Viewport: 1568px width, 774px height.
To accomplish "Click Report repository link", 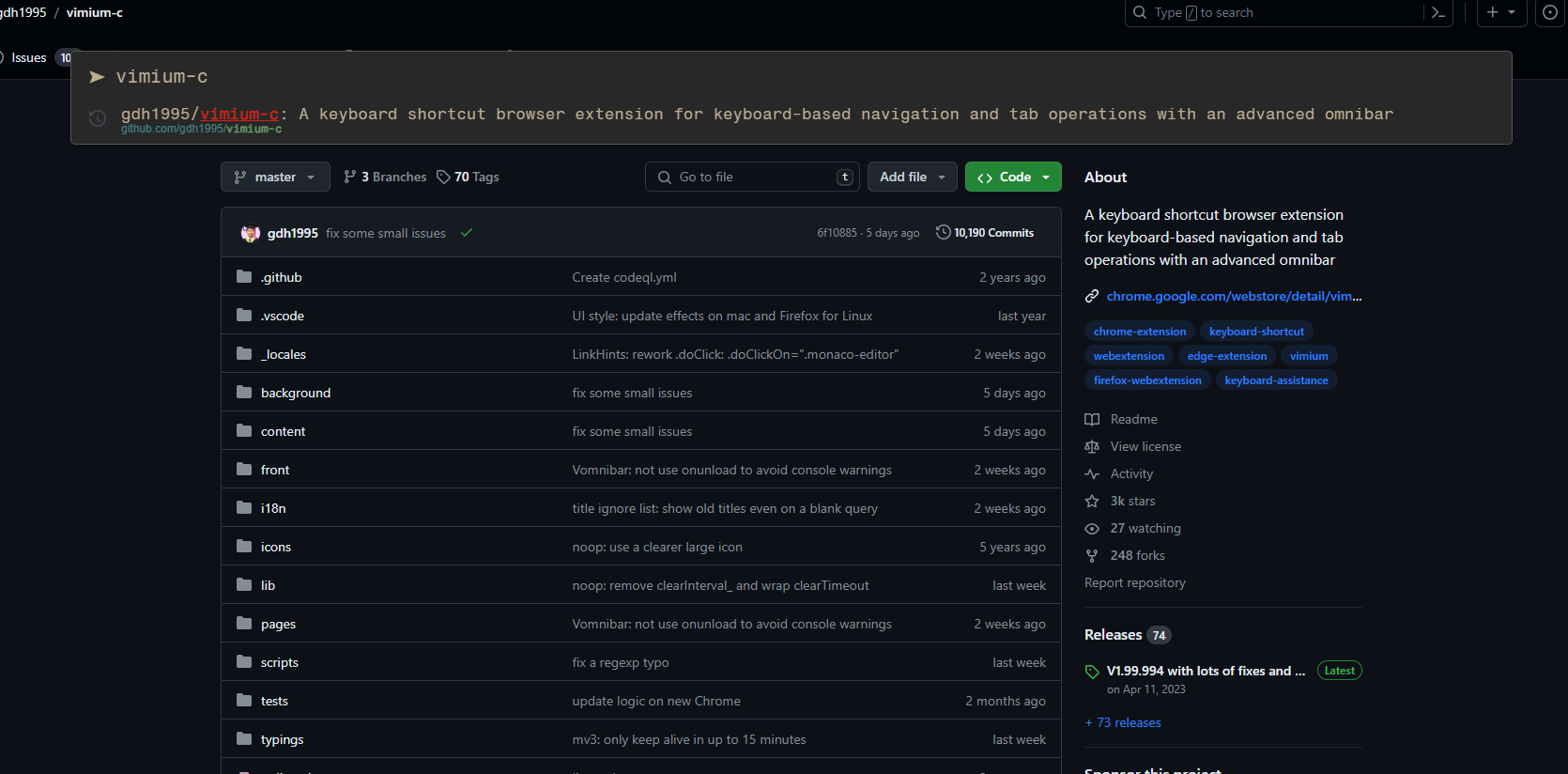I will [x=1135, y=582].
